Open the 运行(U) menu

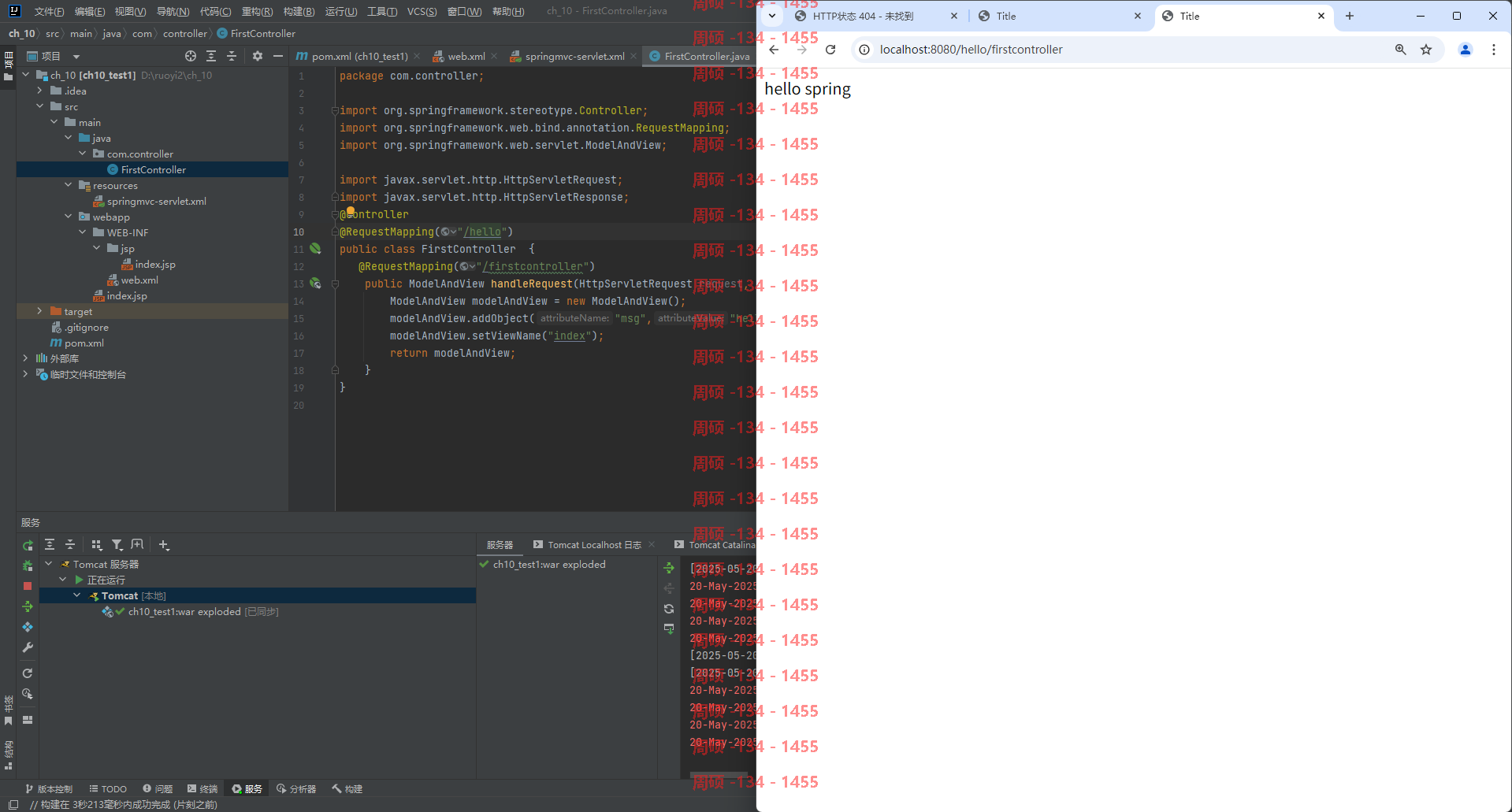pos(341,11)
